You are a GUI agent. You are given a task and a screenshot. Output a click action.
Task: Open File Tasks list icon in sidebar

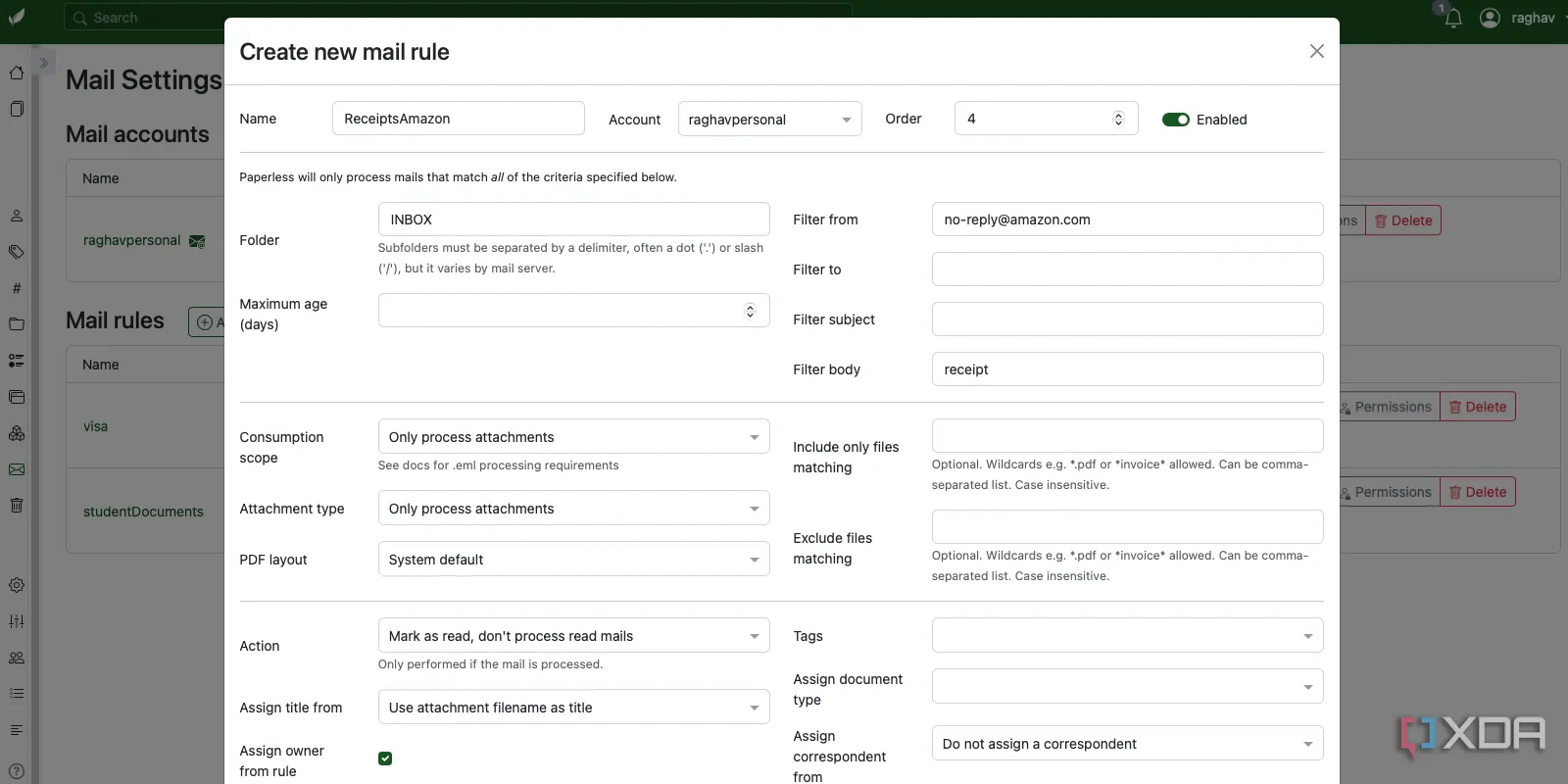pos(17,694)
